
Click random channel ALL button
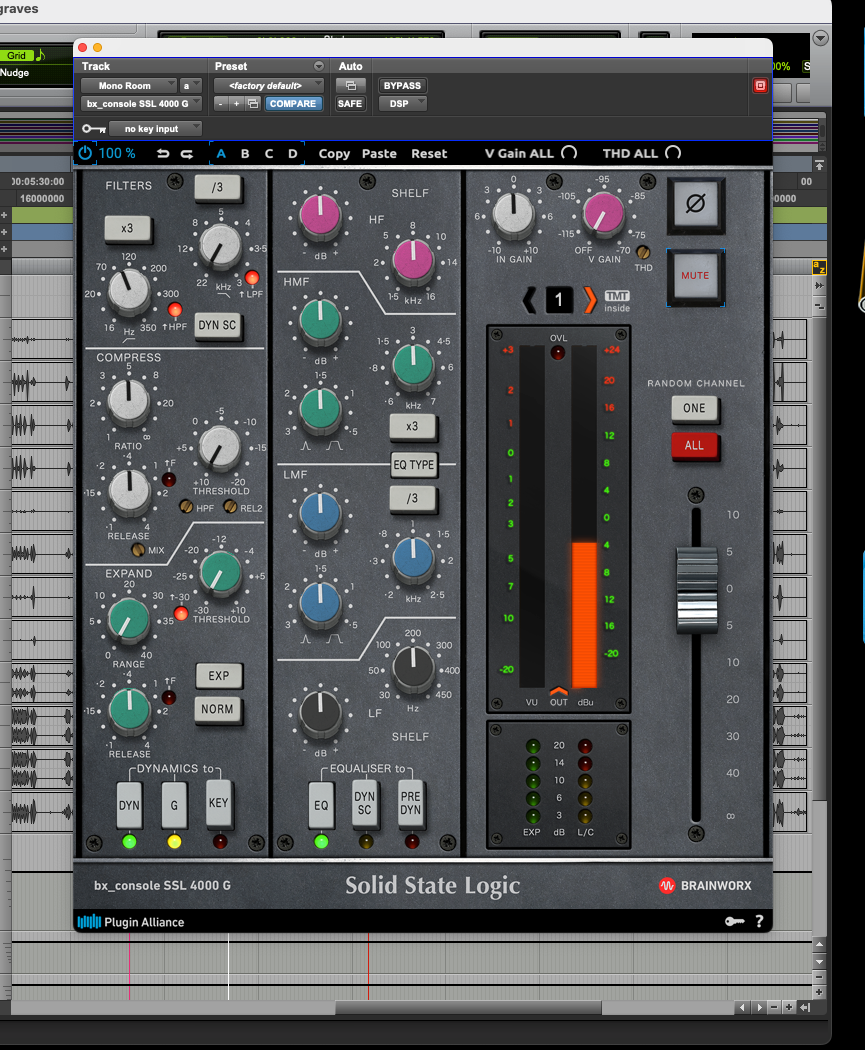pos(694,445)
